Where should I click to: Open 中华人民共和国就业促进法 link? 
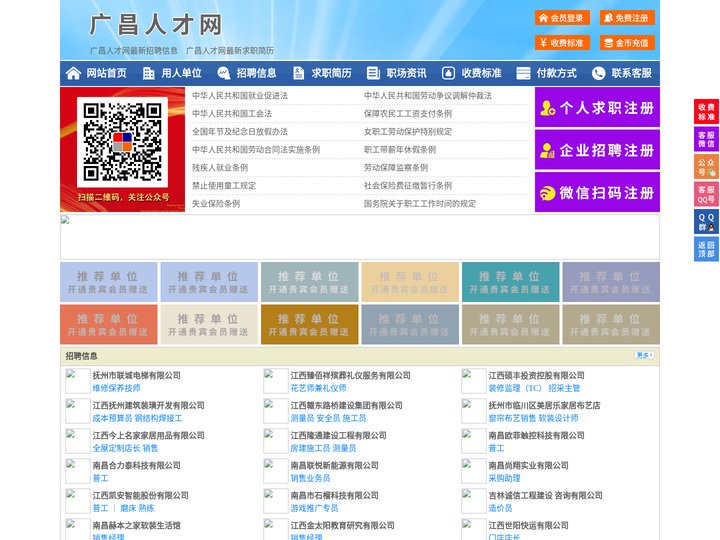240,96
